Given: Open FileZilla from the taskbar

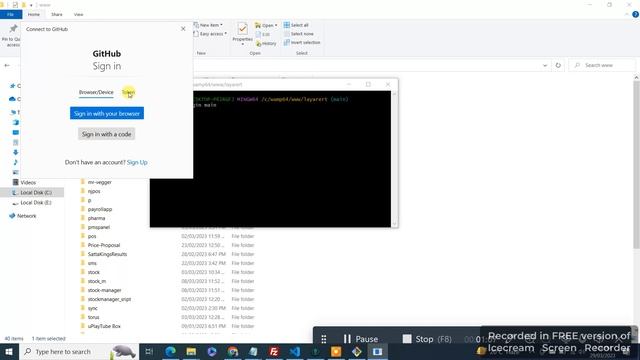Looking at the screenshot, I should [x=274, y=351].
